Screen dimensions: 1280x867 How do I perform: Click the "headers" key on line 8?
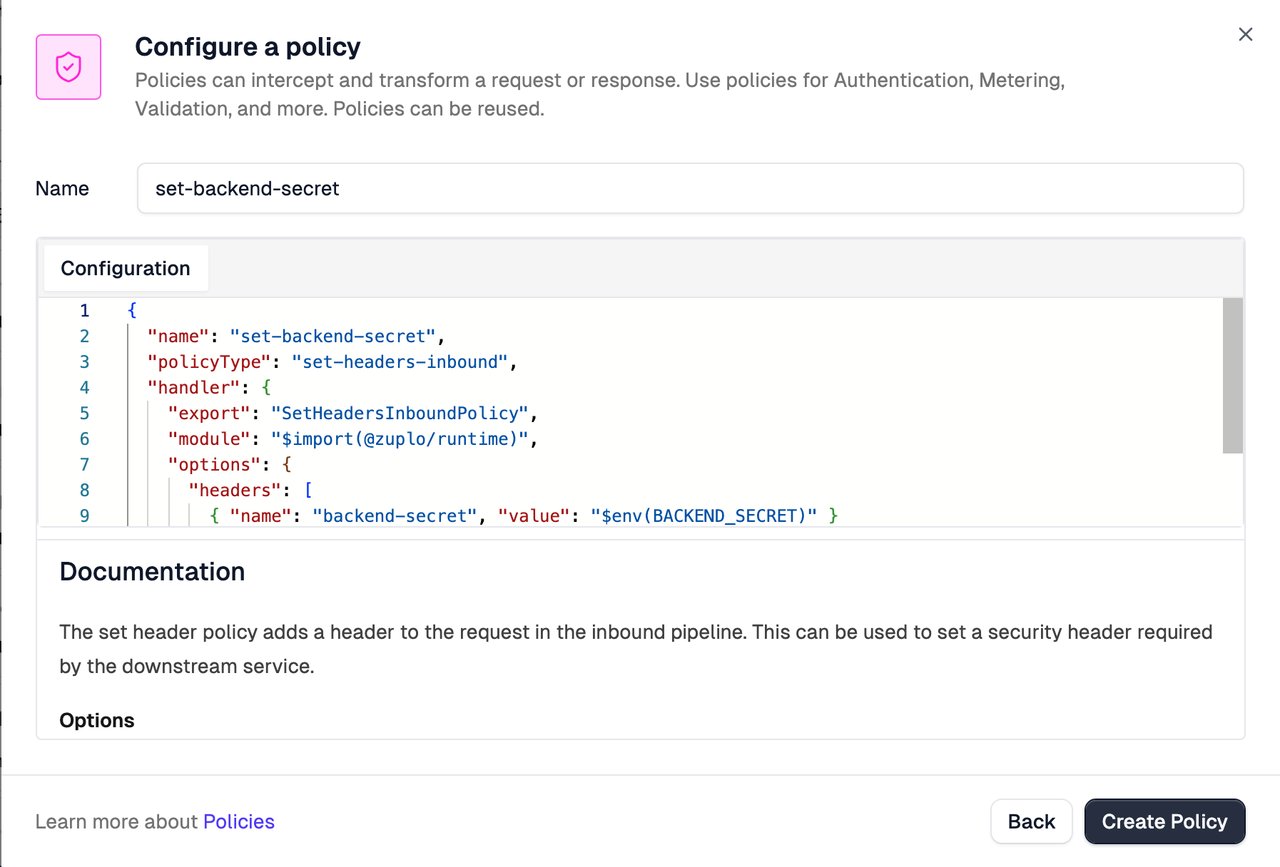(234, 490)
